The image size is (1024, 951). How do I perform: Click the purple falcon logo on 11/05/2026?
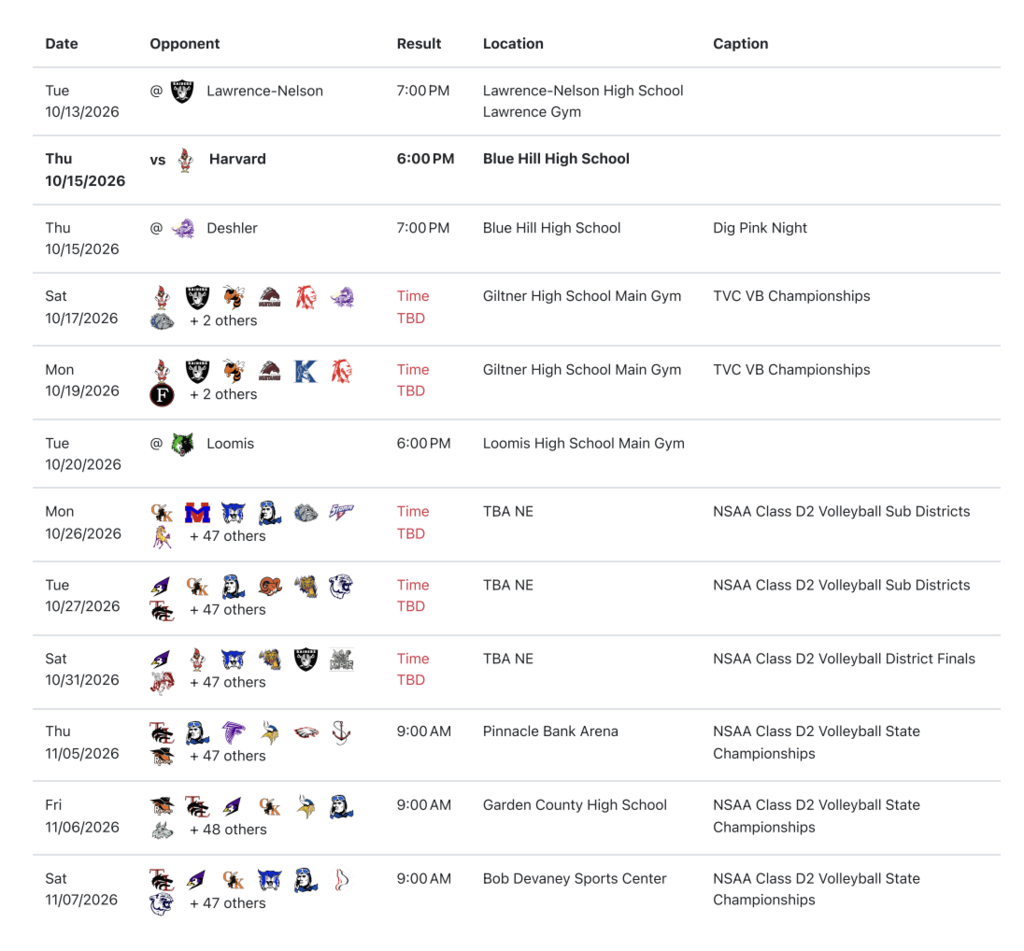point(233,733)
